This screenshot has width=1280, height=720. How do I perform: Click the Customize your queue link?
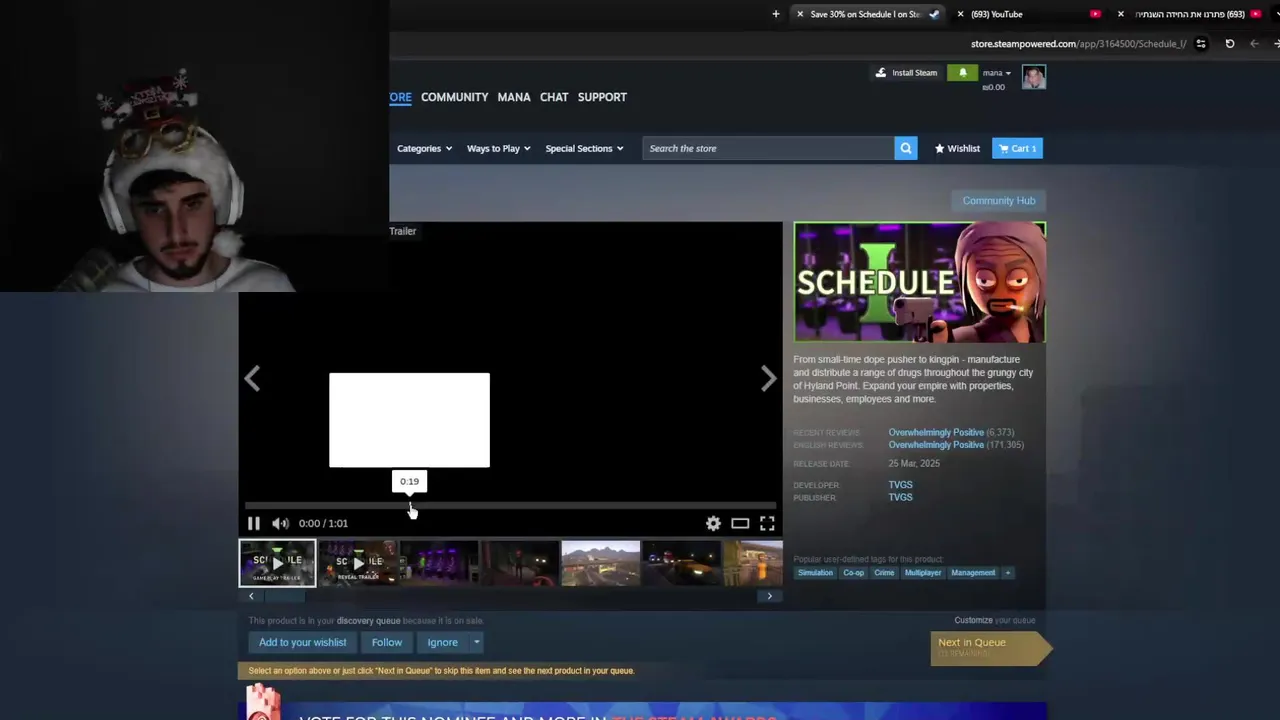pyautogui.click(x=994, y=620)
